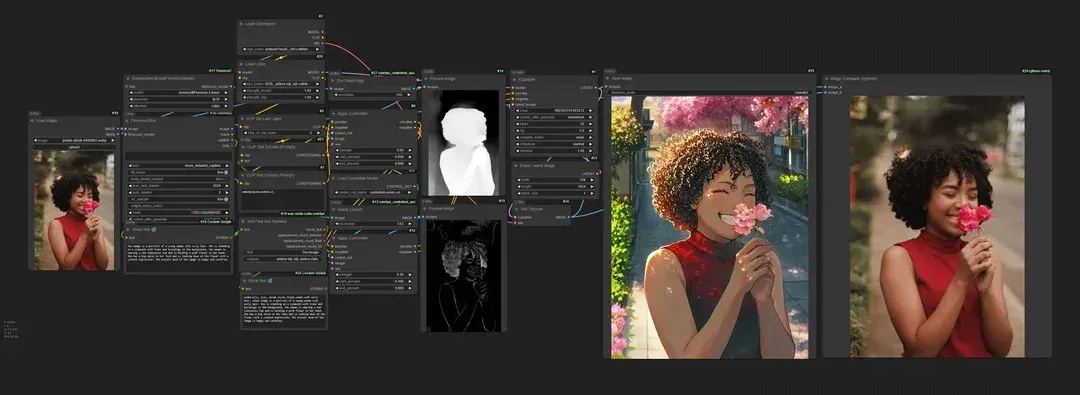Screen dimensions: 1080x395
Task: Toggle do_sample in the Florence2Run node
Action: (x=179, y=199)
